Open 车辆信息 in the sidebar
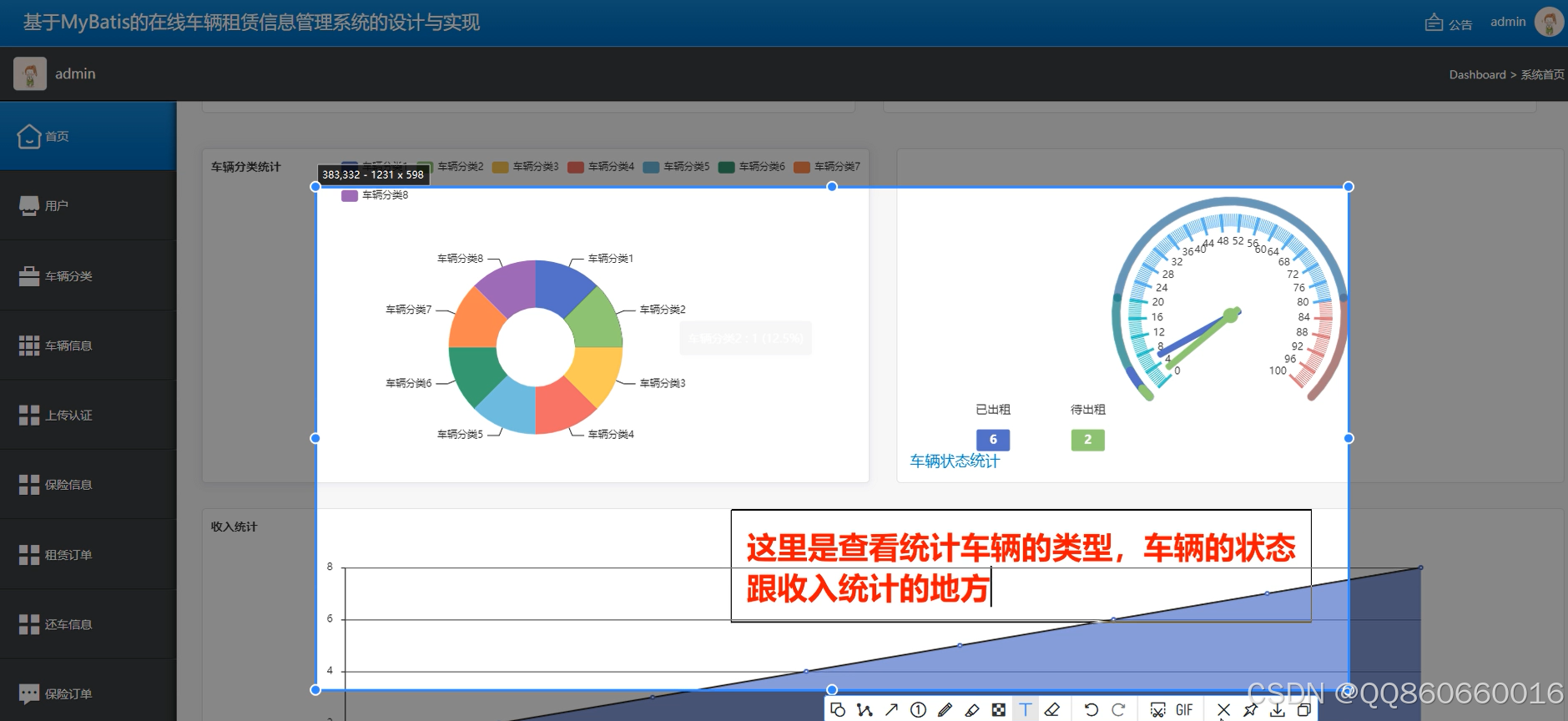Image resolution: width=1568 pixels, height=721 pixels. [x=88, y=345]
